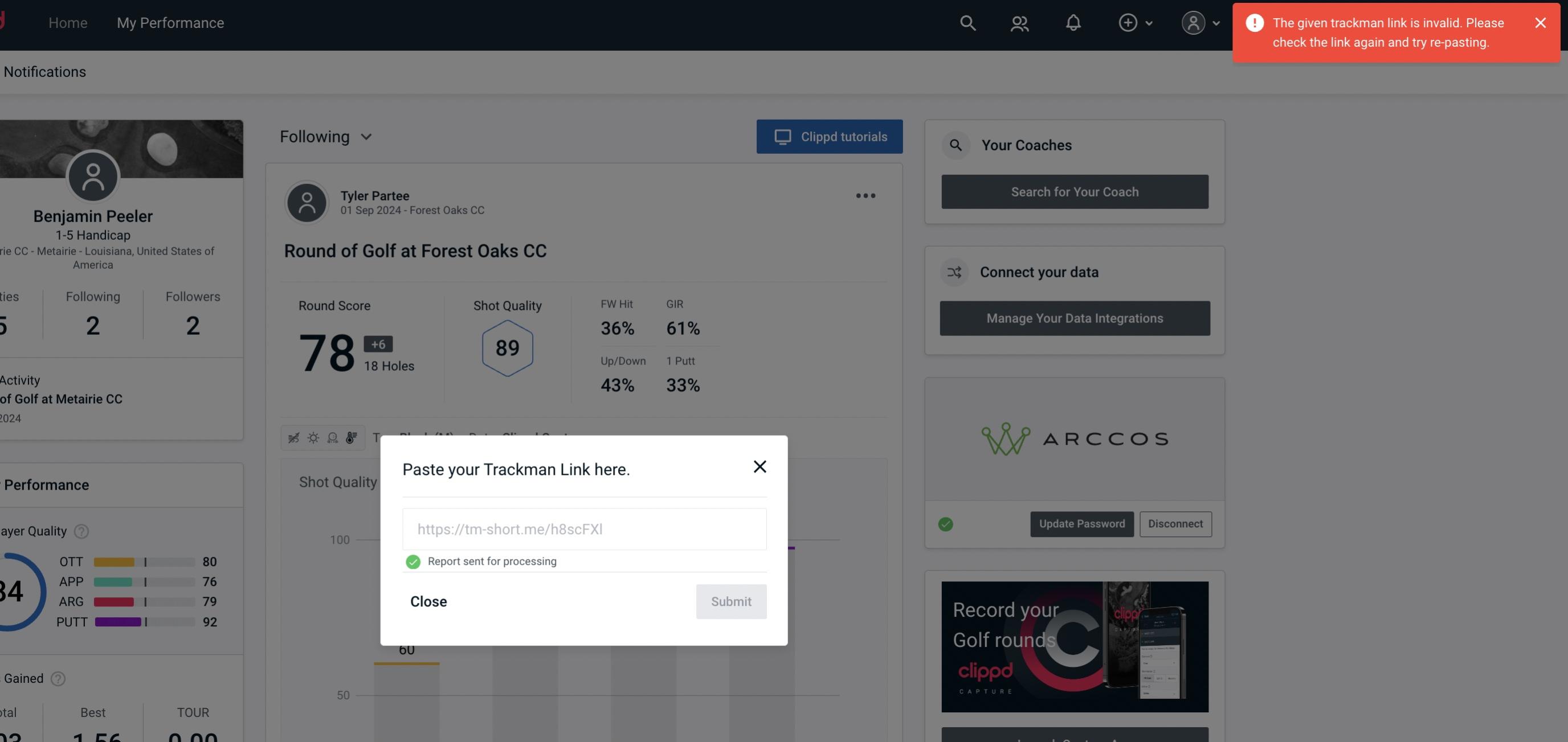Click the notifications bell icon

1073,21
